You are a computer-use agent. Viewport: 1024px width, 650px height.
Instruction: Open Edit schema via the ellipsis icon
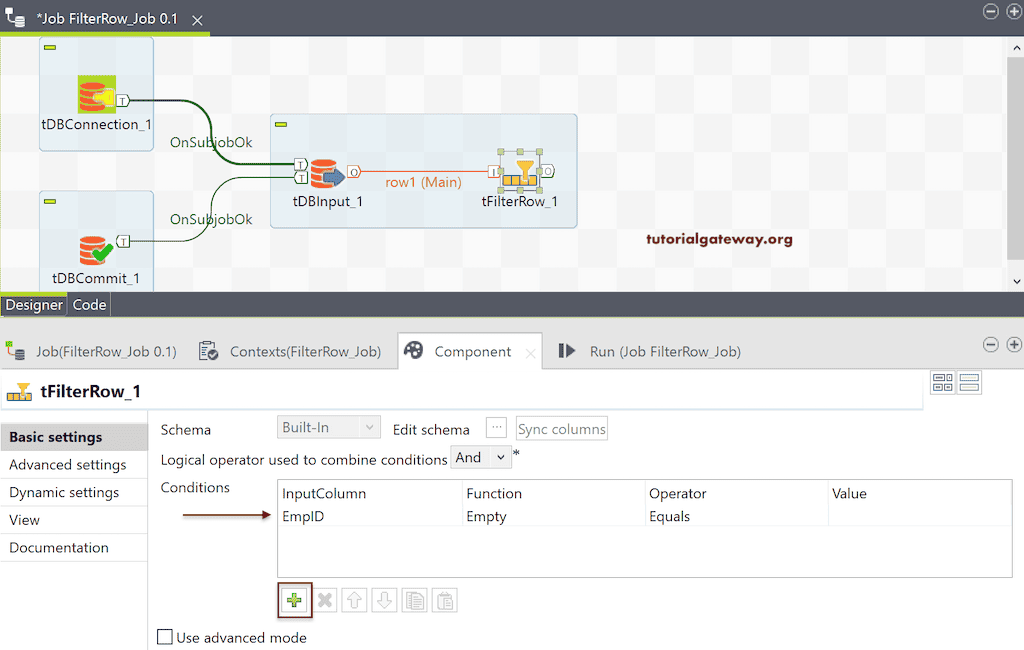496,428
